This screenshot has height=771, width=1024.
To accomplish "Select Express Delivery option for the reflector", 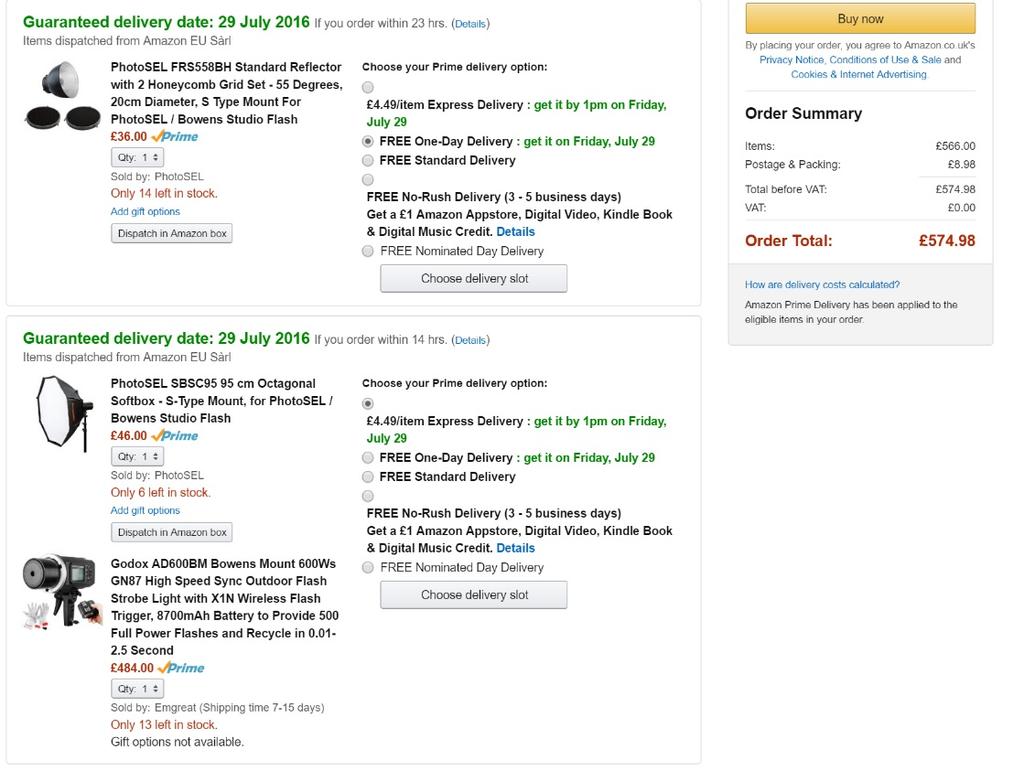I will click(x=369, y=87).
